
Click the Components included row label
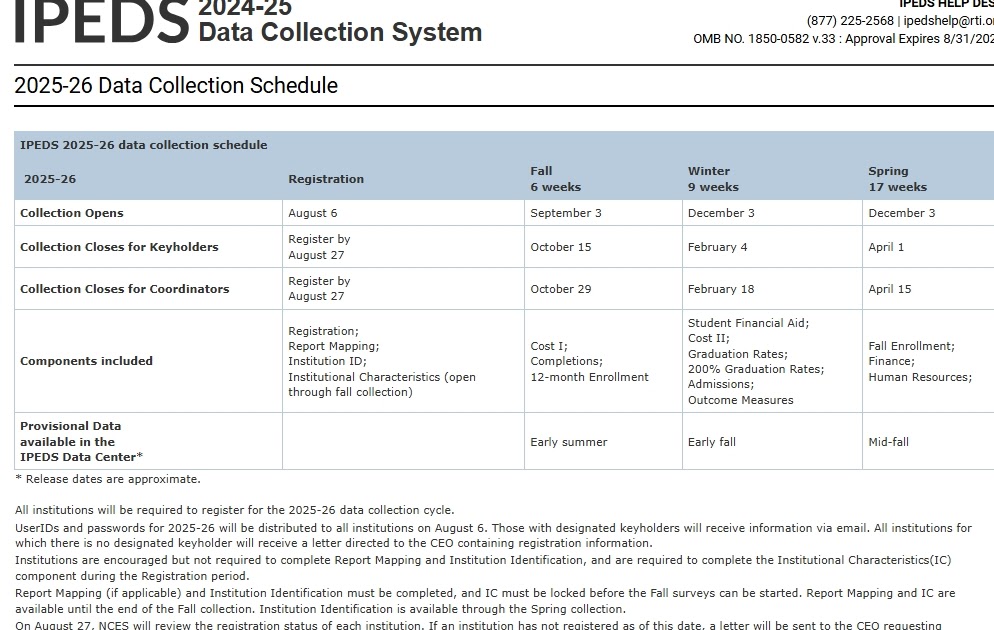[86, 361]
